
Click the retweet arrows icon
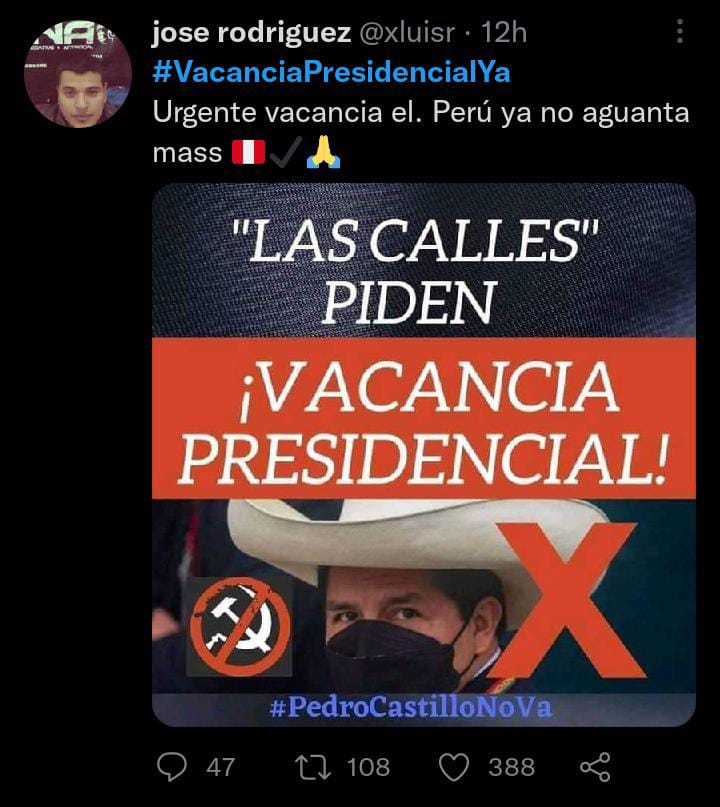(313, 767)
